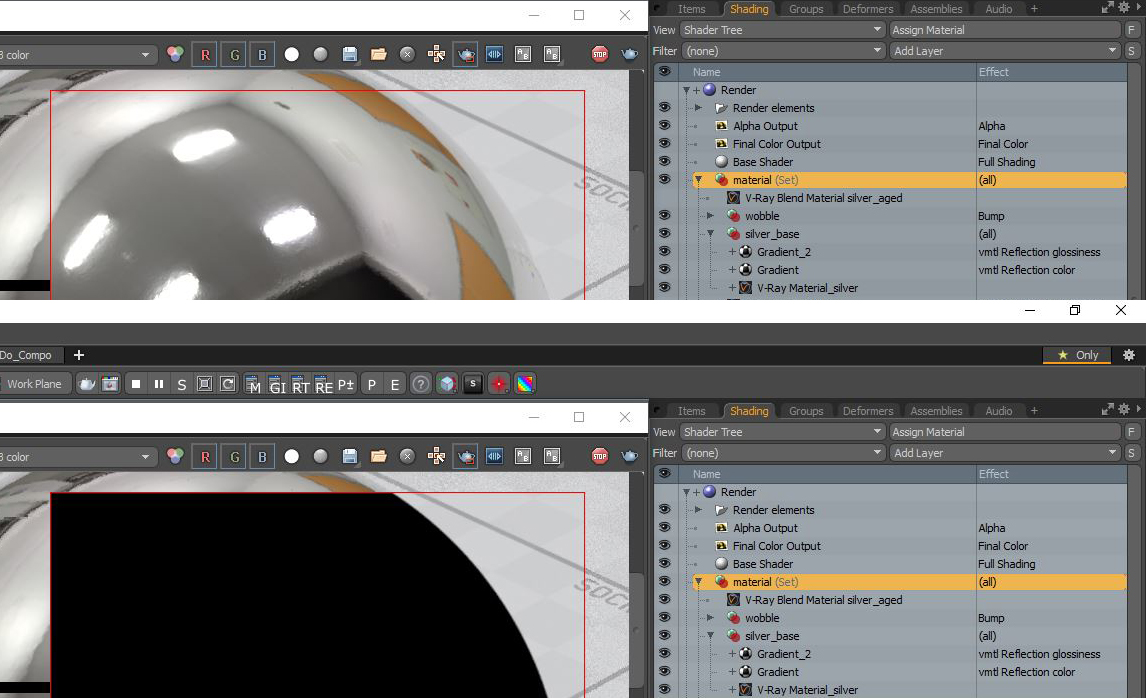This screenshot has height=698, width=1146.
Task: Hide Alpha Output in shader tree beside silver sphere render
Action: pos(664,125)
